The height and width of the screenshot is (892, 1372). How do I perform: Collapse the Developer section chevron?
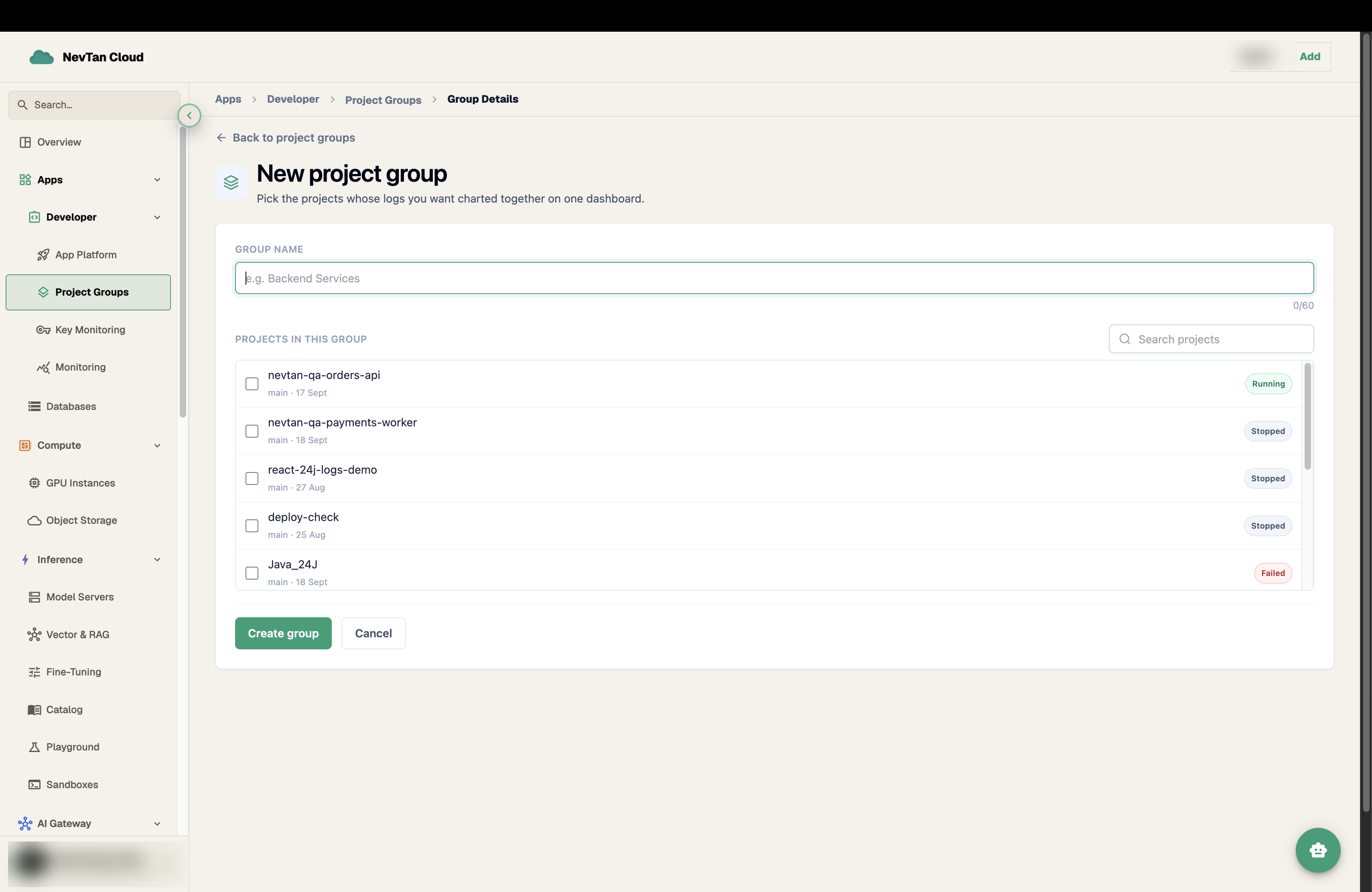(x=157, y=217)
